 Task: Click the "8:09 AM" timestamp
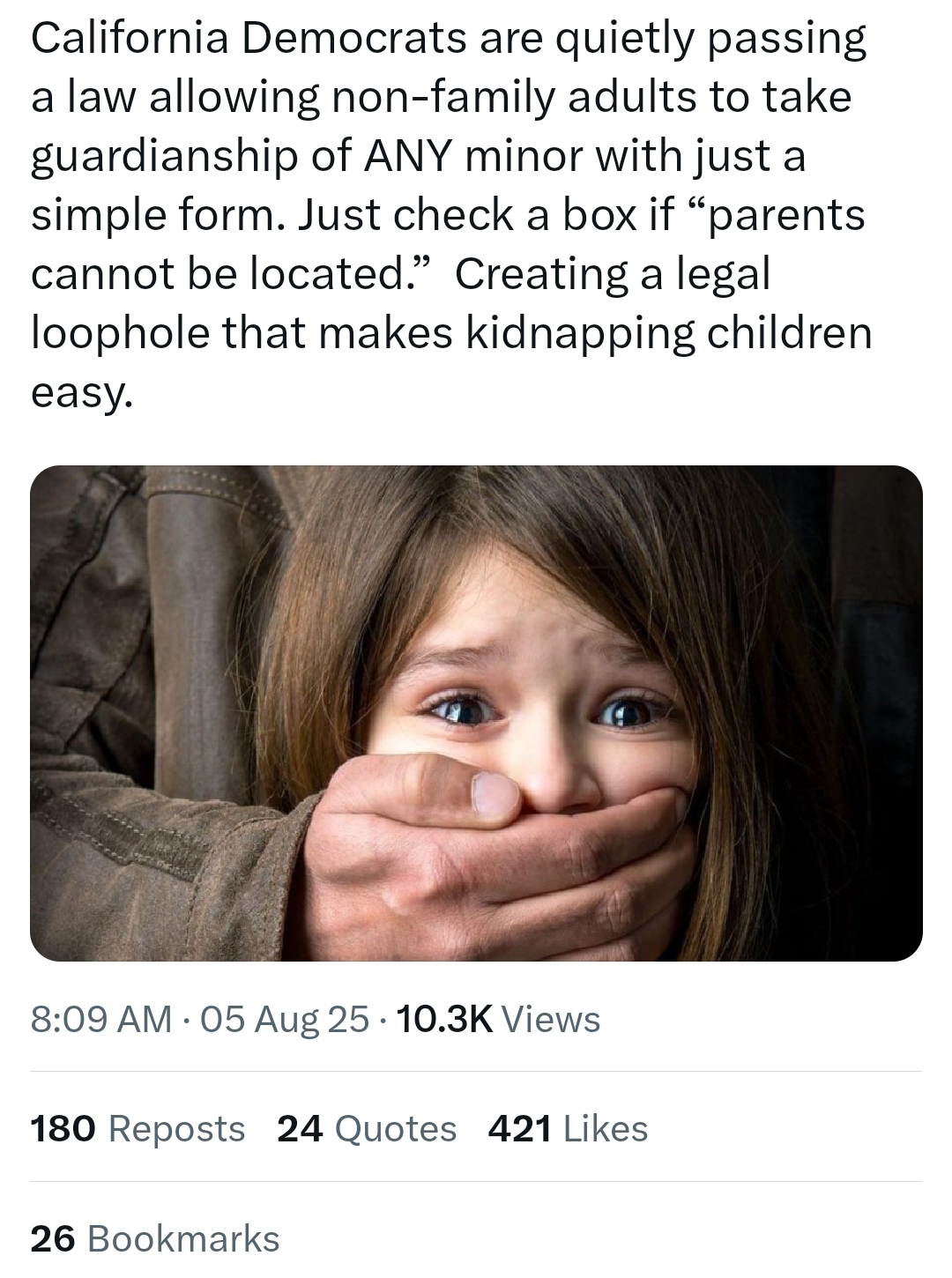(100, 1020)
